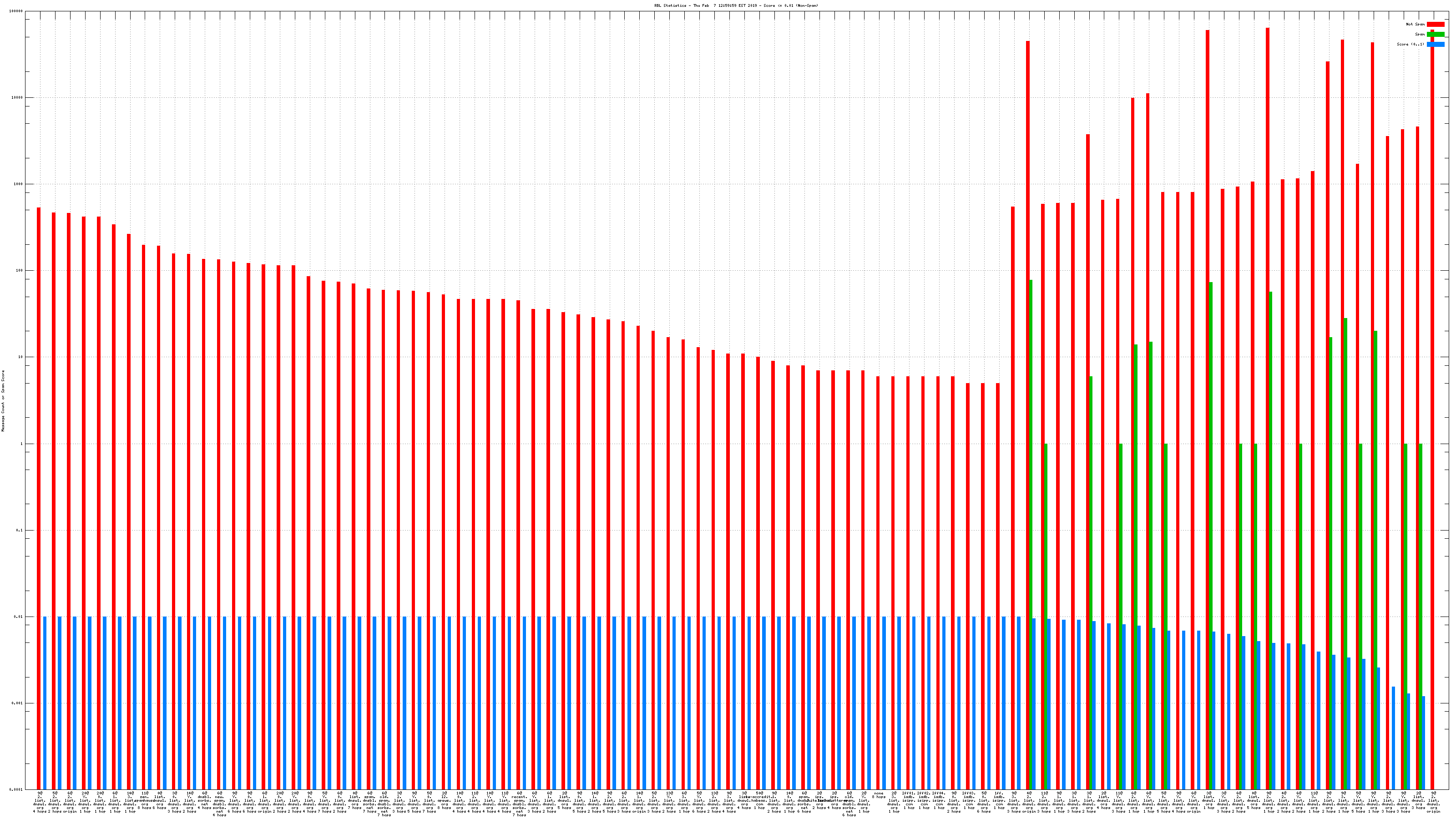
Task: Click the 0.0001 y-axis tick label
Action: point(17,789)
